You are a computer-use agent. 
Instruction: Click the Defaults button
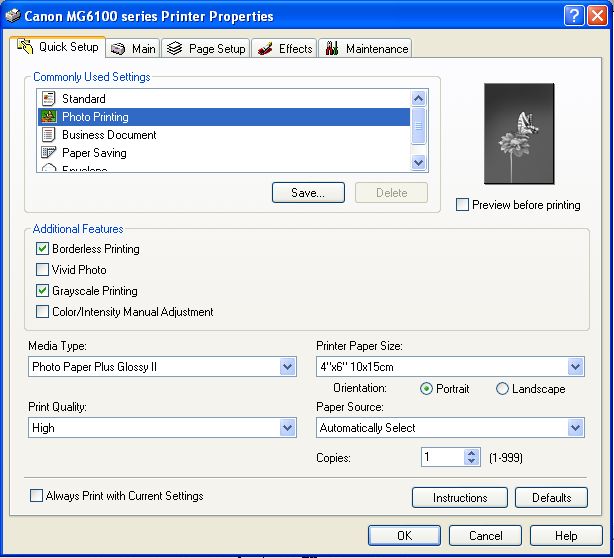click(552, 497)
